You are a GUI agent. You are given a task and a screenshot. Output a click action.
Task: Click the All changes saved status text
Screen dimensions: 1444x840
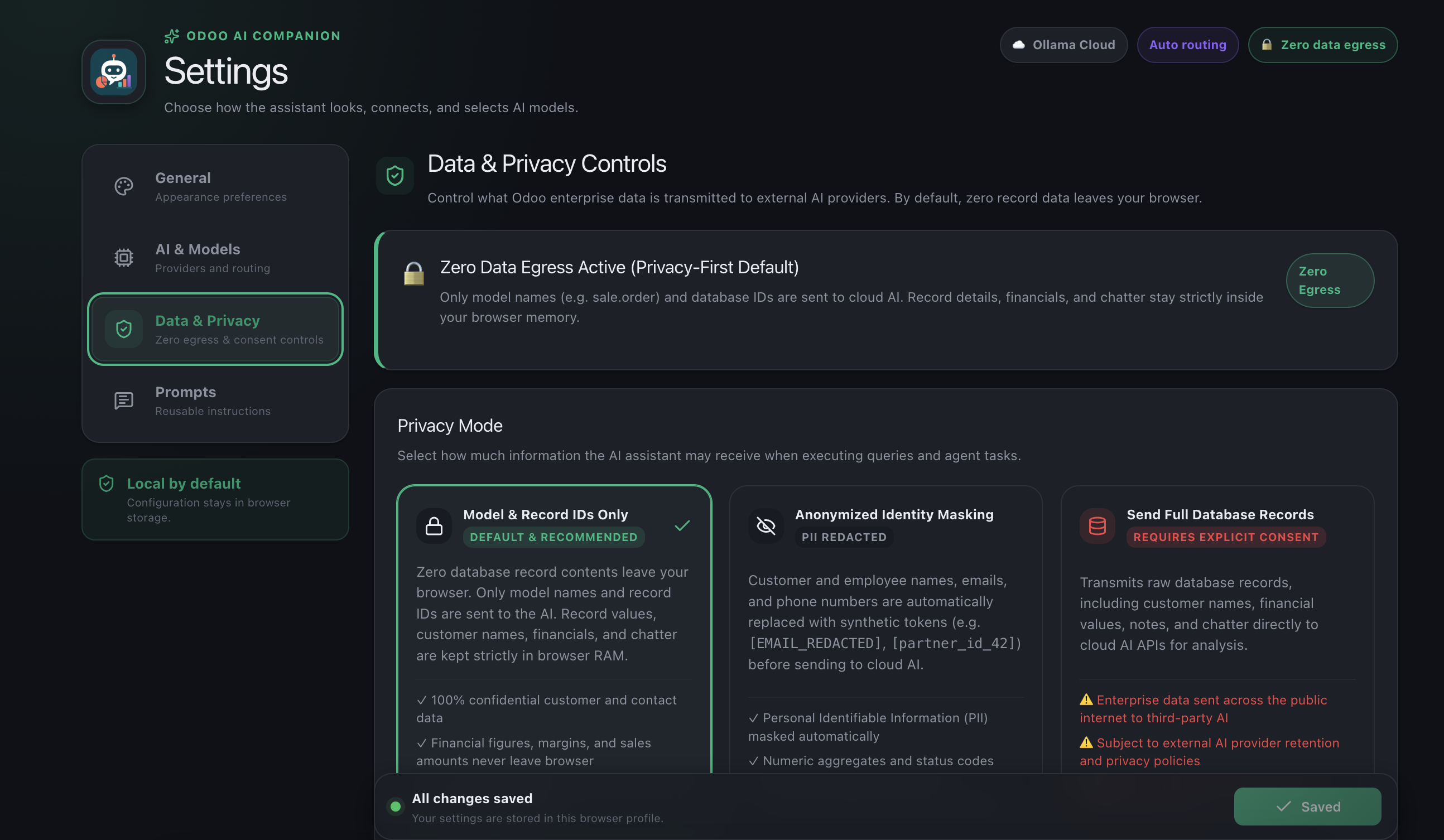(472, 798)
